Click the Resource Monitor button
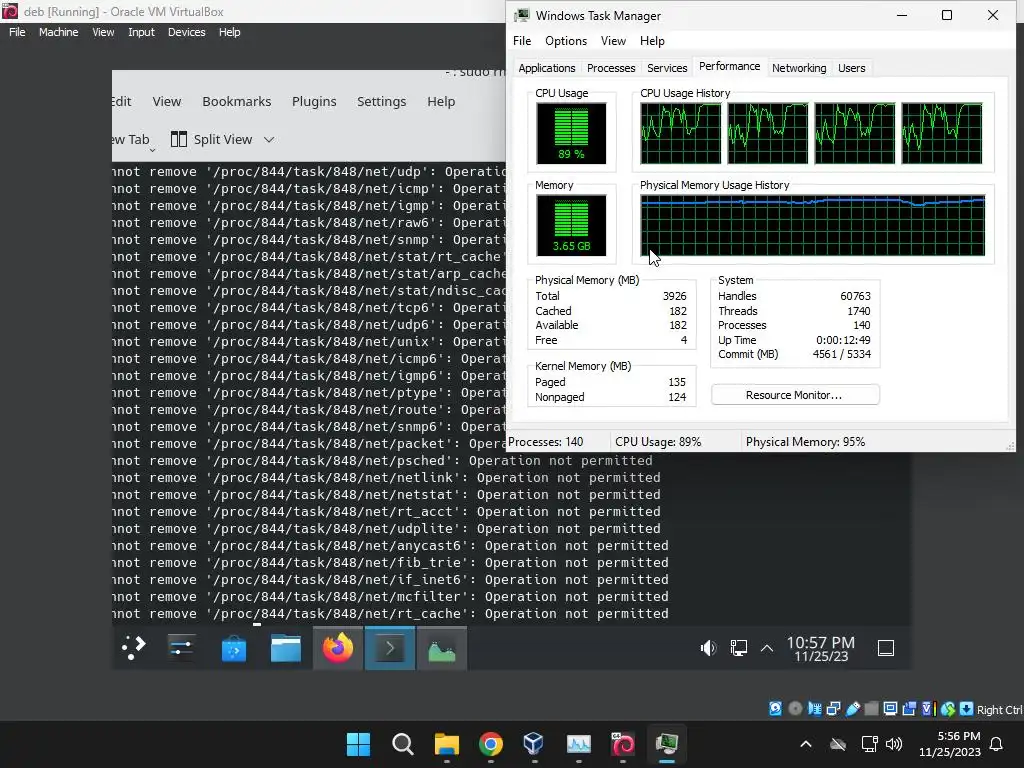 point(795,395)
